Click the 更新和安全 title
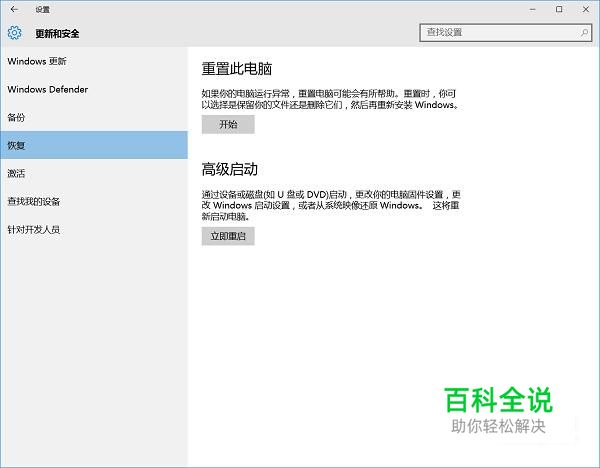The image size is (600, 468). (x=57, y=34)
